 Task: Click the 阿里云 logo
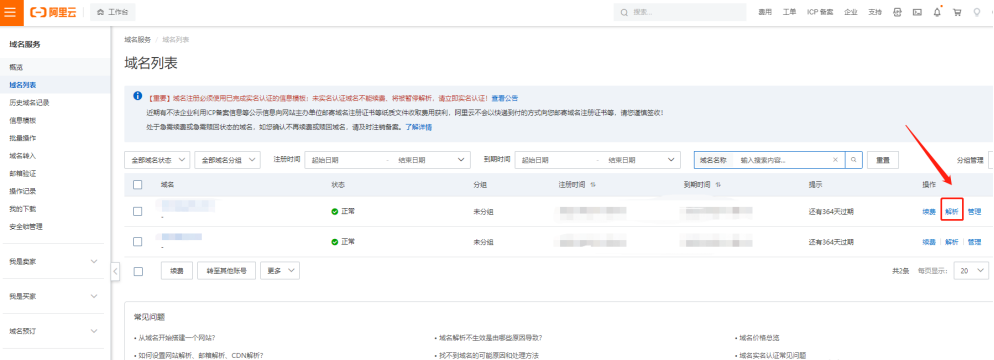[x=53, y=13]
